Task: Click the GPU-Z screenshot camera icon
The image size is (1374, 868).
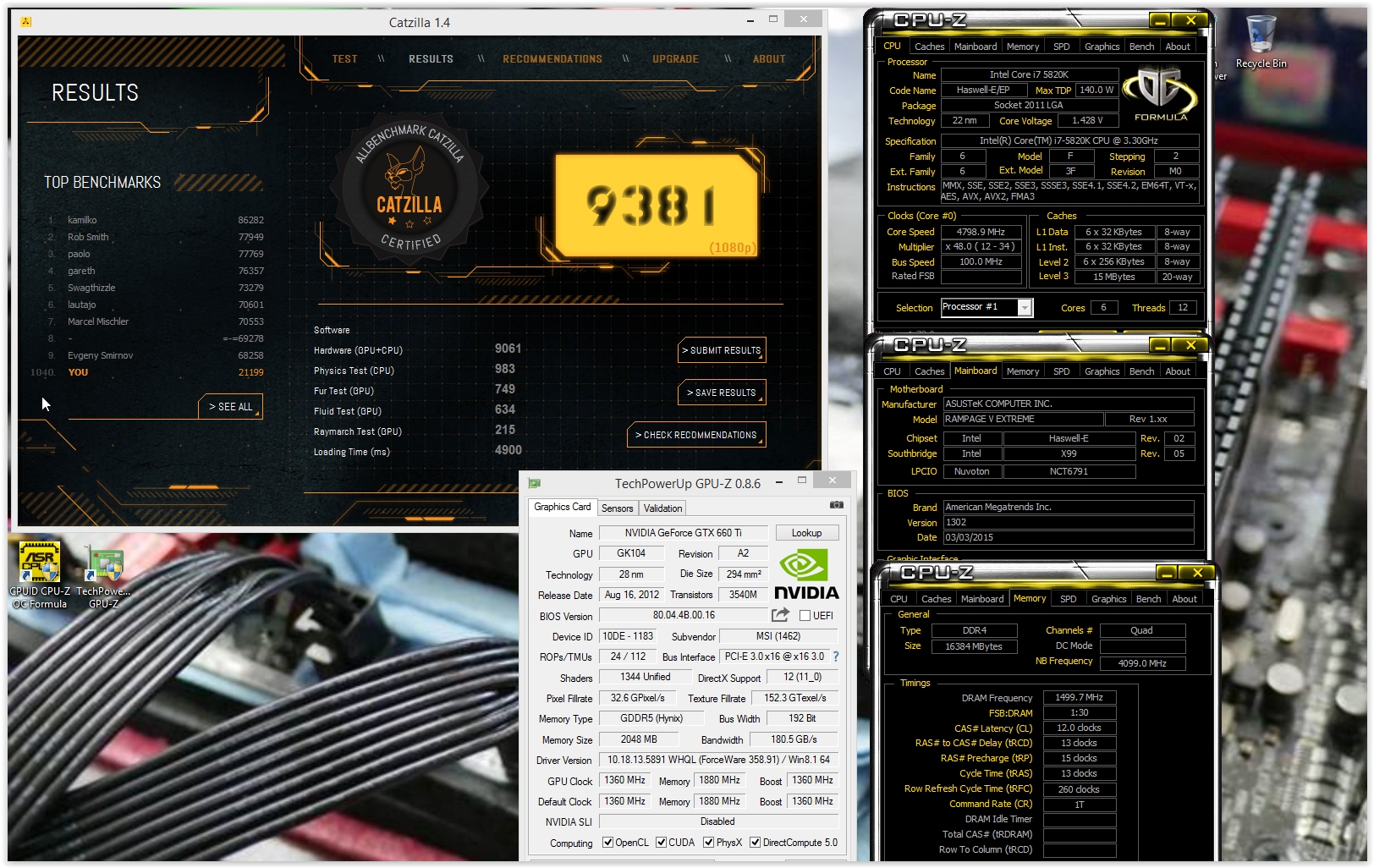Action: (837, 505)
